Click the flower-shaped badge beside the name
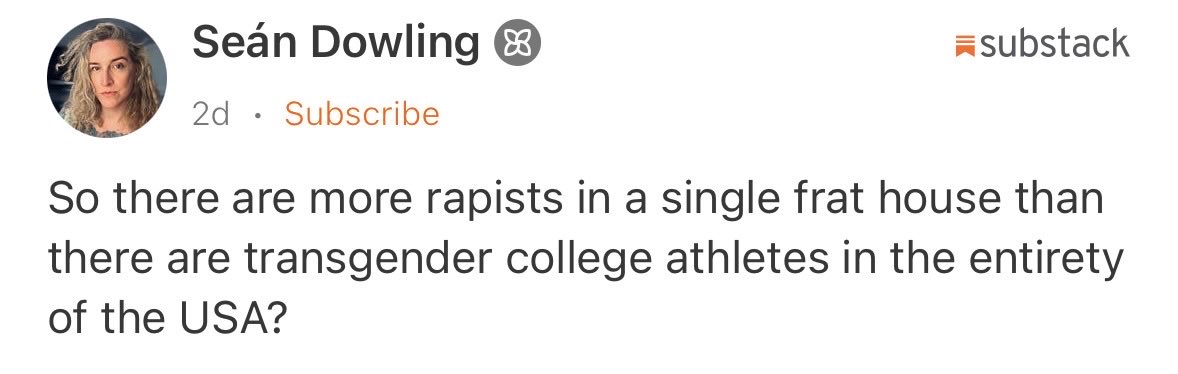 click(x=517, y=44)
